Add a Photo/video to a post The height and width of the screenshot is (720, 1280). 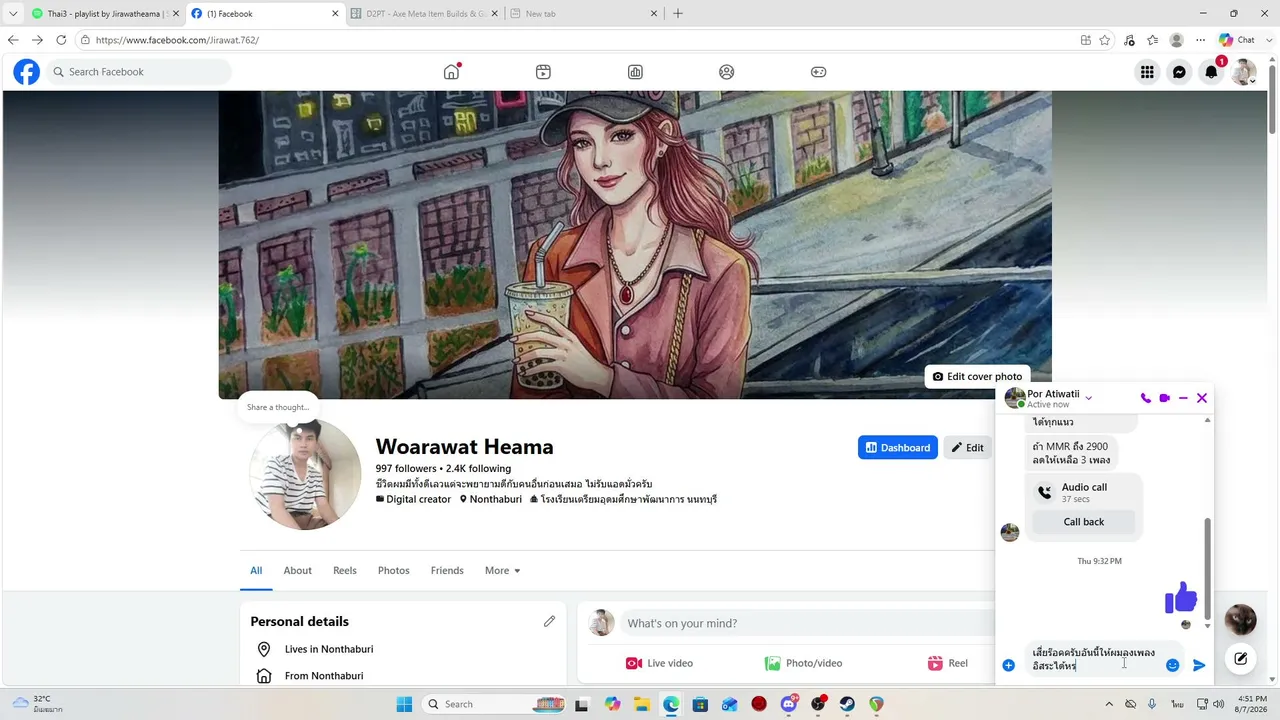803,663
